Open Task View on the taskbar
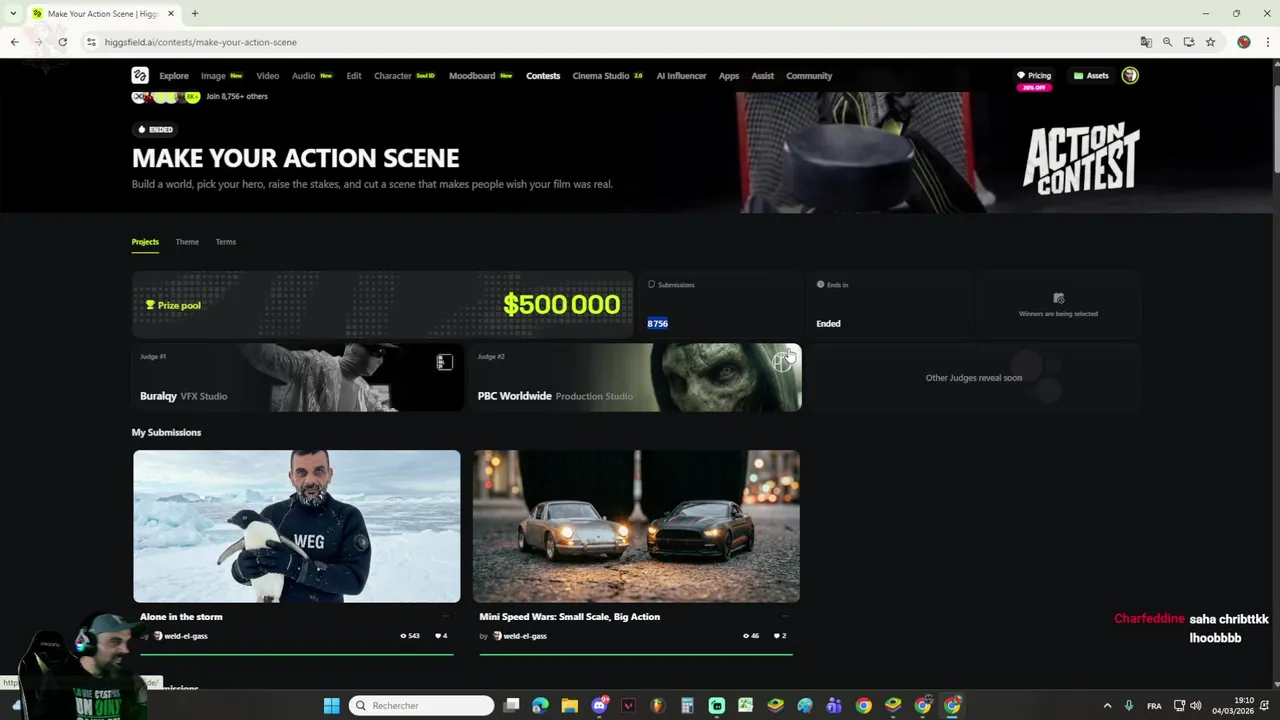 point(511,706)
